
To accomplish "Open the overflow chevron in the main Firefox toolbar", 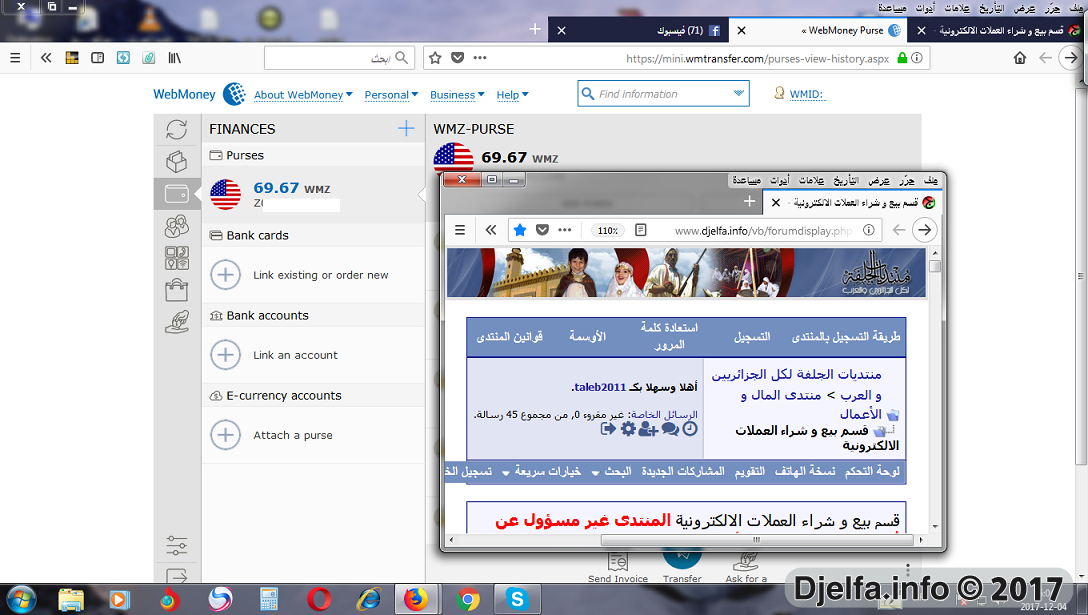I will tap(46, 58).
